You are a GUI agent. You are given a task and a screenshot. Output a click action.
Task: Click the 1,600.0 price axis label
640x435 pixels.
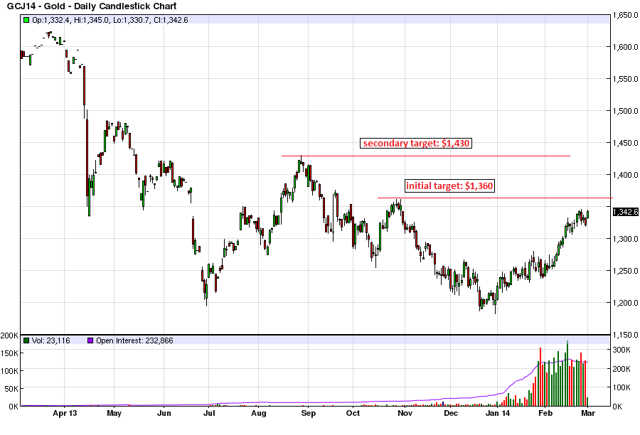[x=625, y=47]
